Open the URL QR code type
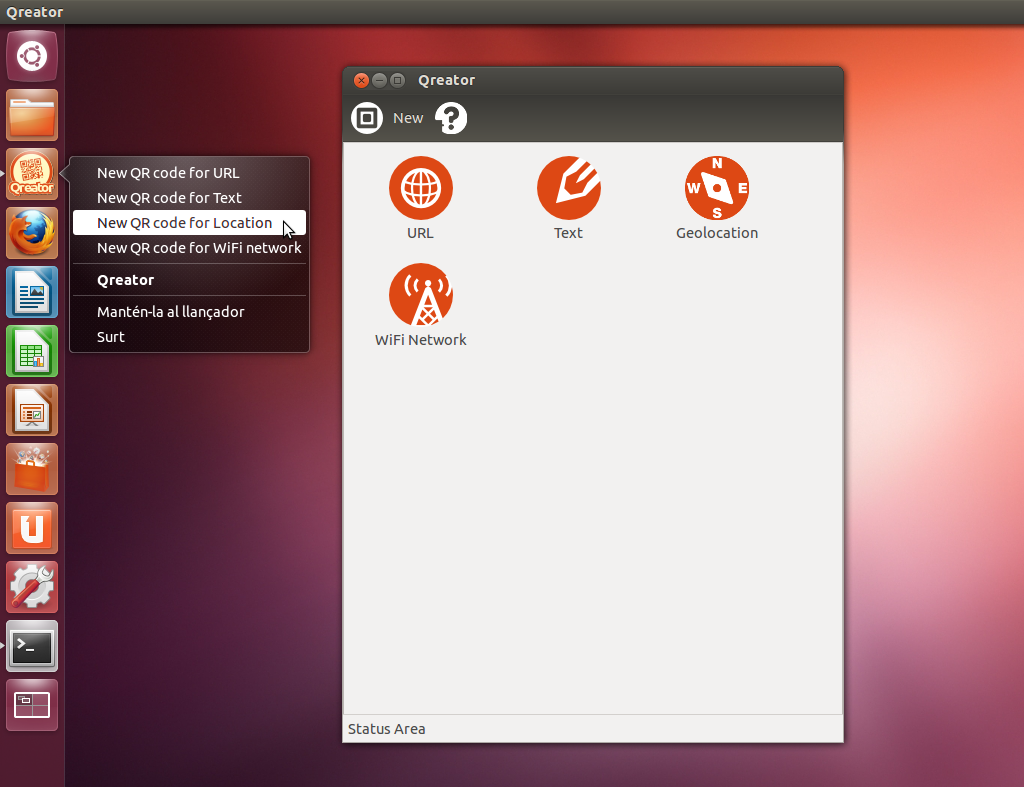This screenshot has width=1024, height=787. pos(421,198)
